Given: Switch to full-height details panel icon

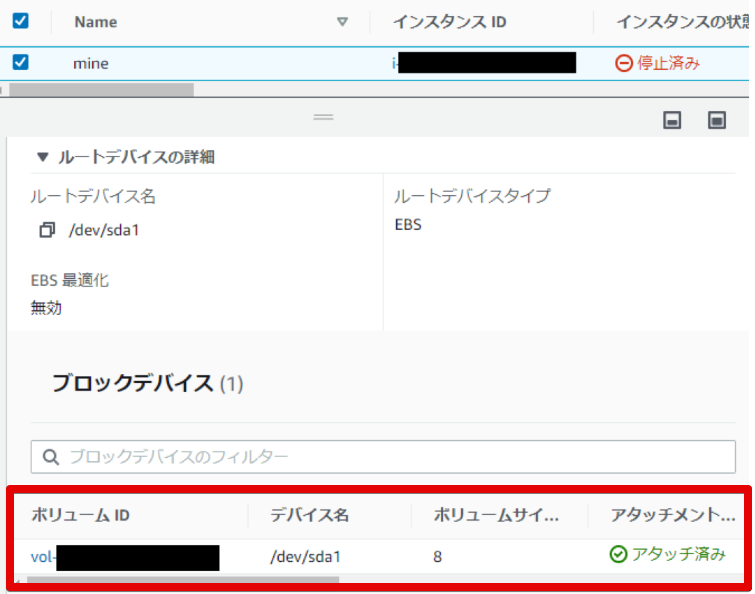Looking at the screenshot, I should point(716,120).
